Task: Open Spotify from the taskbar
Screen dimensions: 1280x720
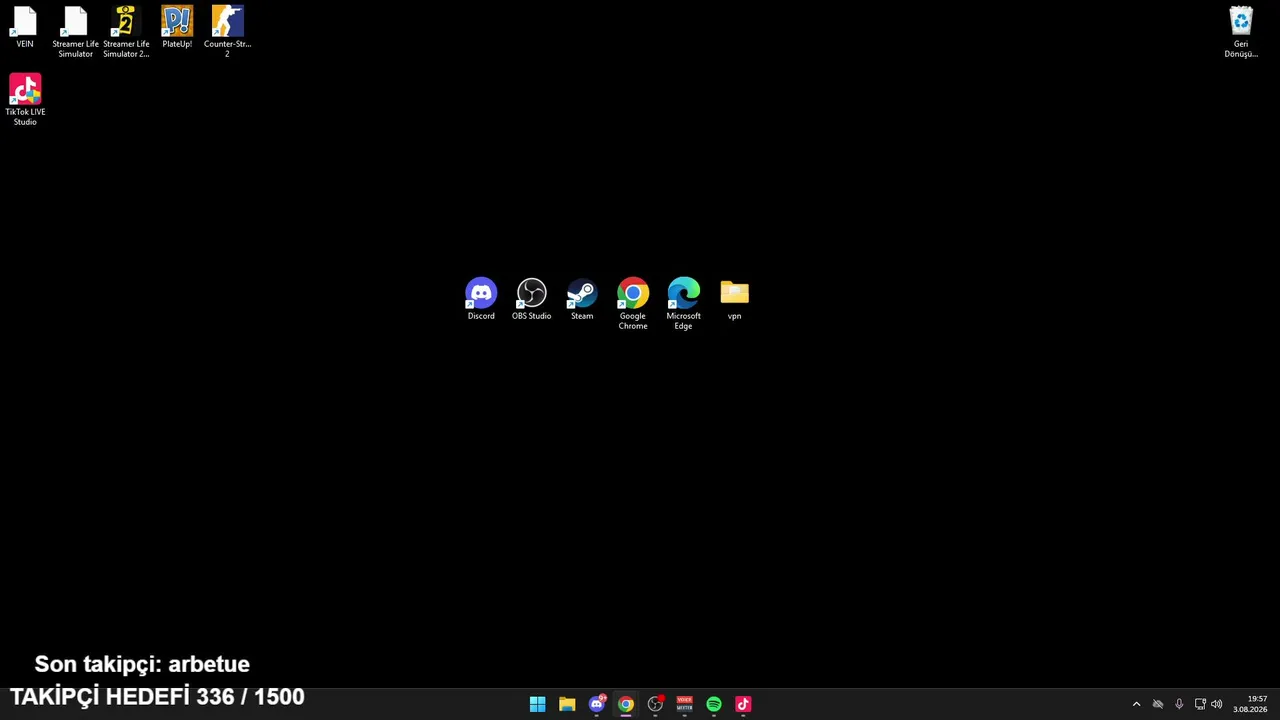Action: click(x=714, y=704)
